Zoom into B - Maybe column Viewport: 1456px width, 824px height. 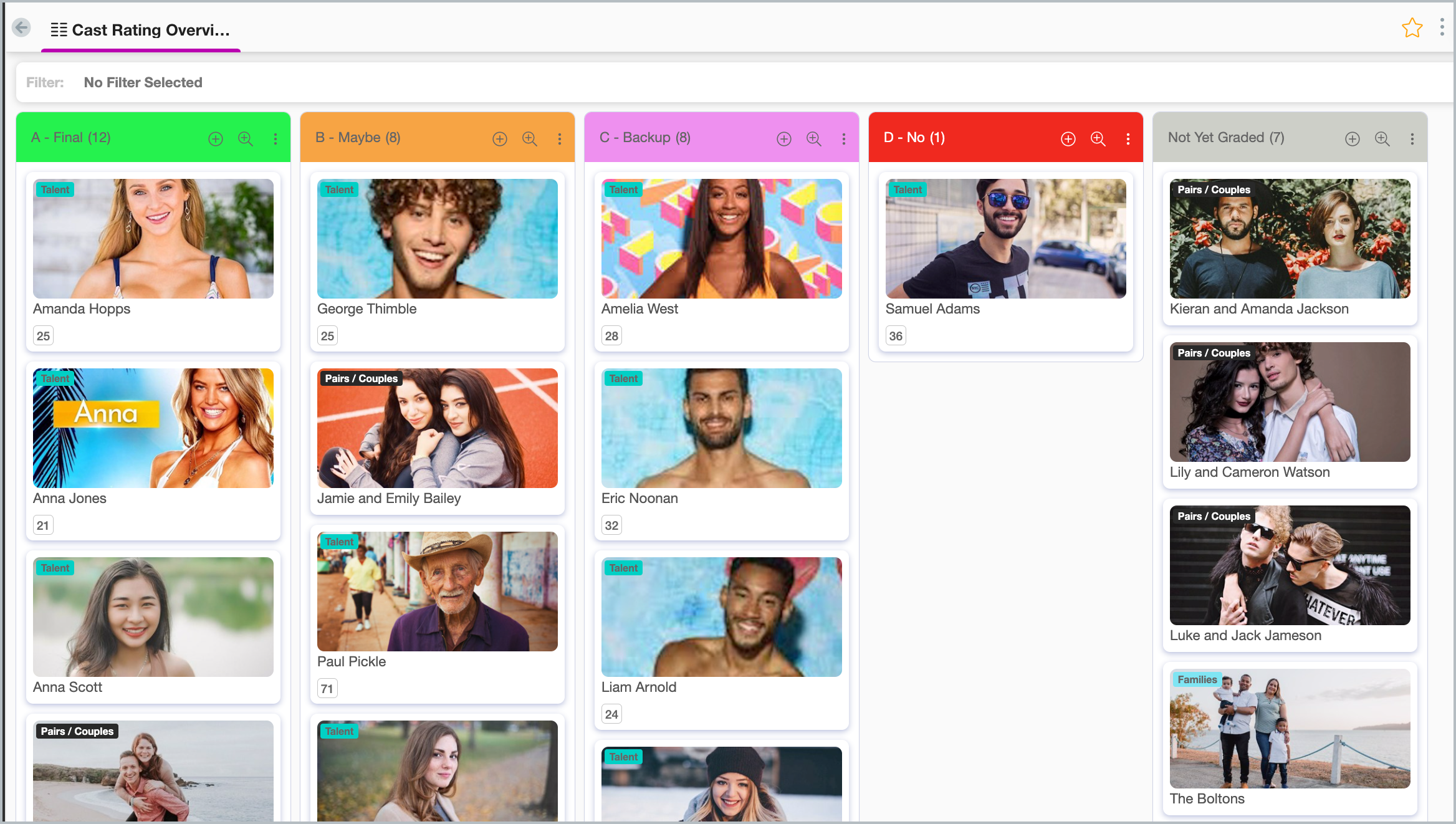(530, 139)
